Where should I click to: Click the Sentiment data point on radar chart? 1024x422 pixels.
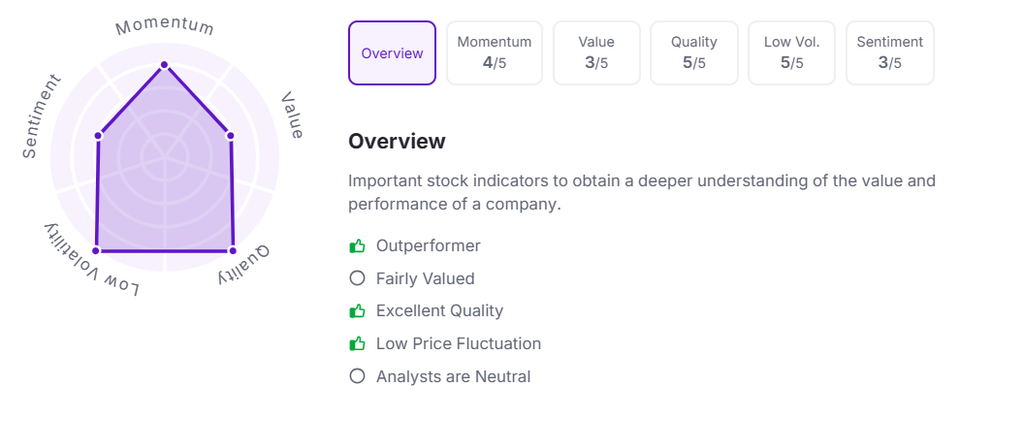click(99, 135)
